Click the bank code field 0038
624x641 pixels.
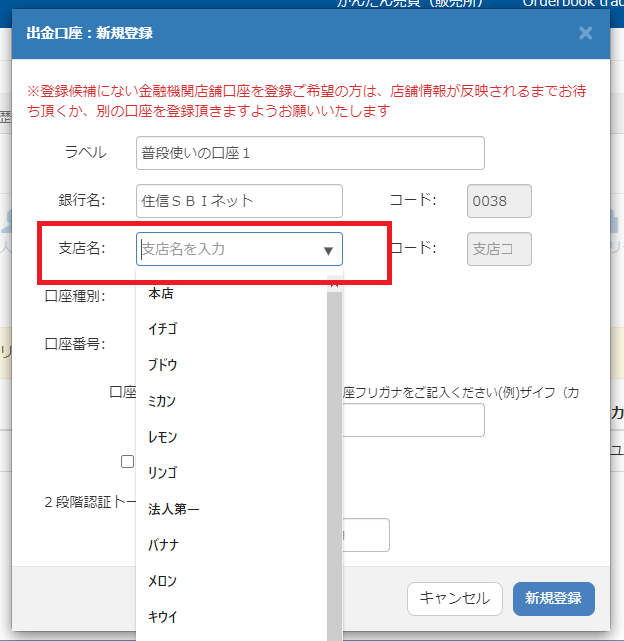coord(499,201)
